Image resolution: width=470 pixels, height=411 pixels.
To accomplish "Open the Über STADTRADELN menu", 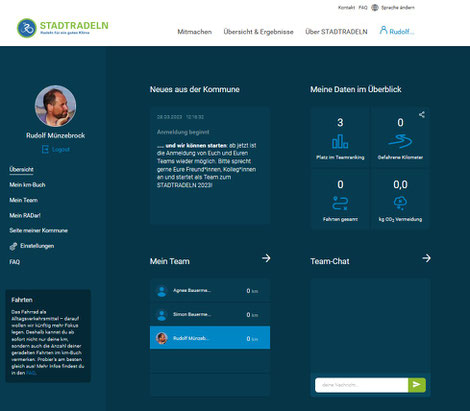I will click(336, 32).
